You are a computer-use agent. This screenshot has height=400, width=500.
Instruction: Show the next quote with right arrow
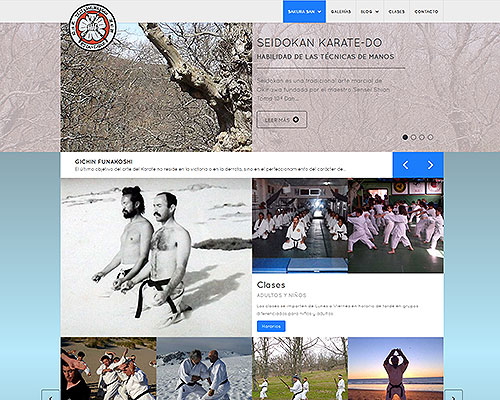[x=431, y=165]
